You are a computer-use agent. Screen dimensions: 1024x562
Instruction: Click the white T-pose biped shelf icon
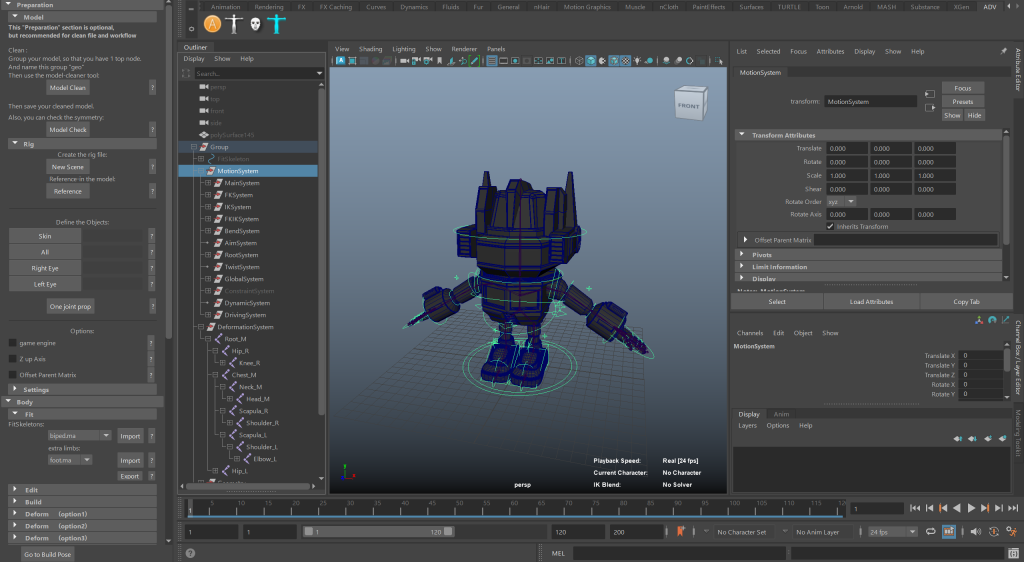(234, 24)
